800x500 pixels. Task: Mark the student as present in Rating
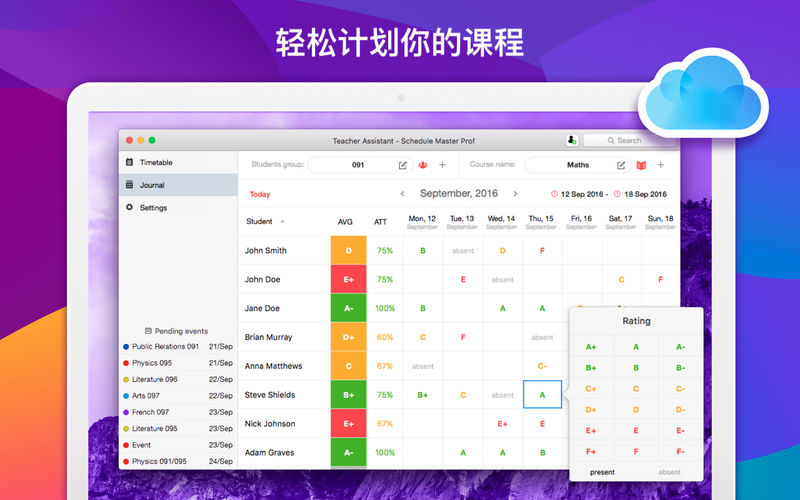point(602,472)
